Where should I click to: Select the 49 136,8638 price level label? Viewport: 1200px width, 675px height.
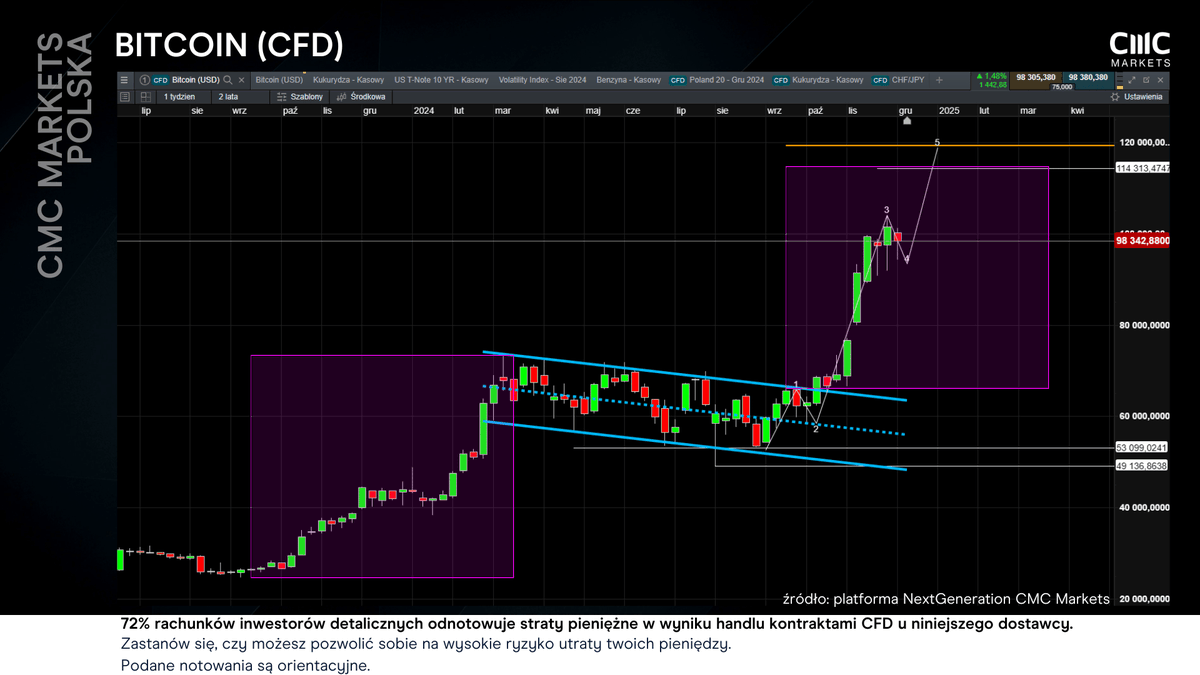coord(1141,466)
